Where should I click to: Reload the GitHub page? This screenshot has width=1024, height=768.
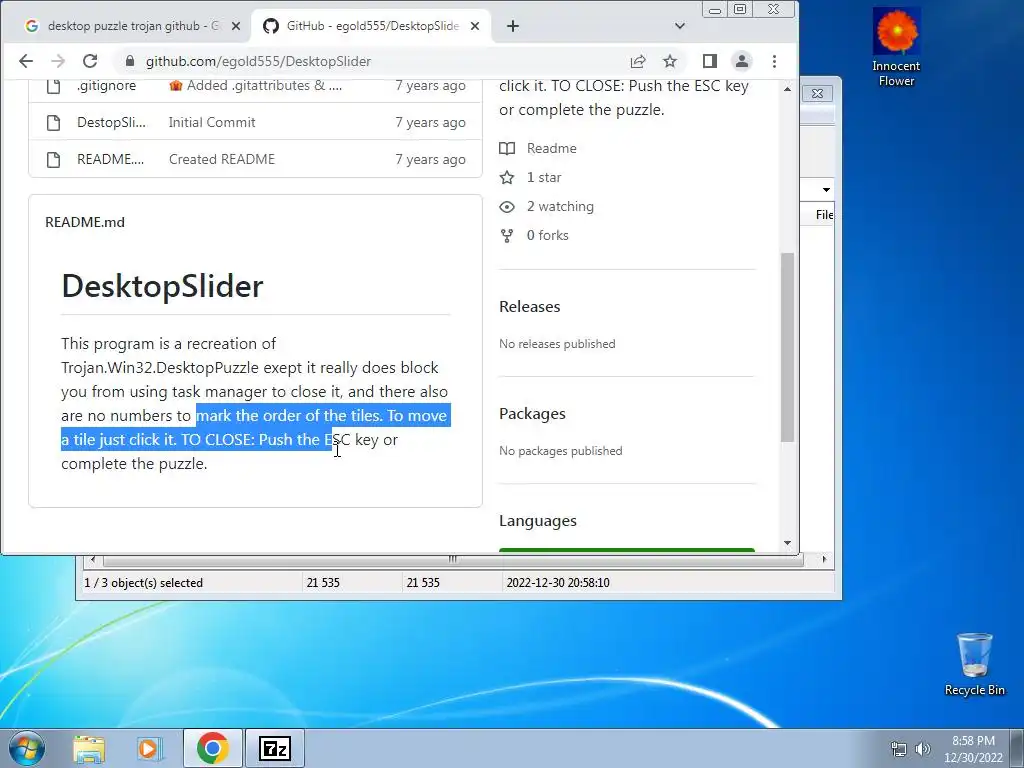[x=89, y=61]
